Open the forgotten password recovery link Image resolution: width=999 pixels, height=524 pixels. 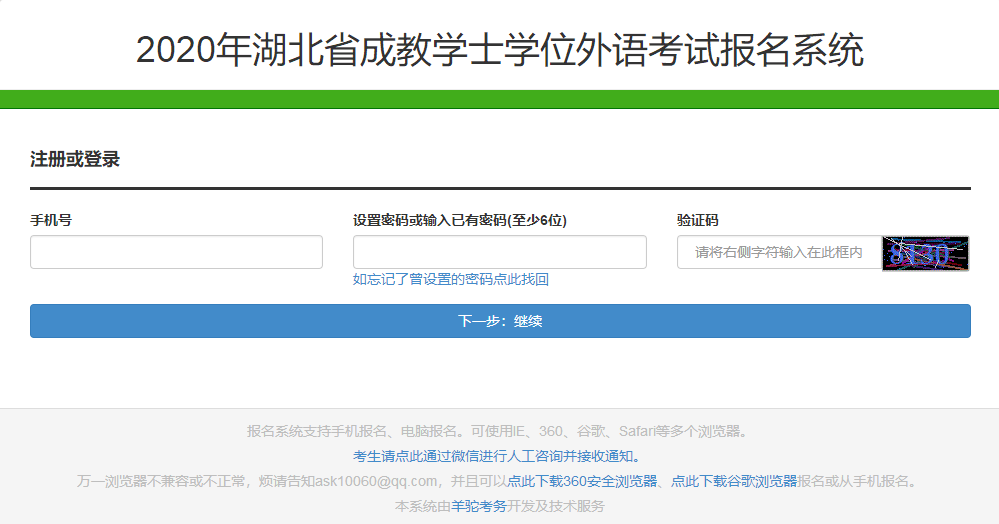coord(450,280)
